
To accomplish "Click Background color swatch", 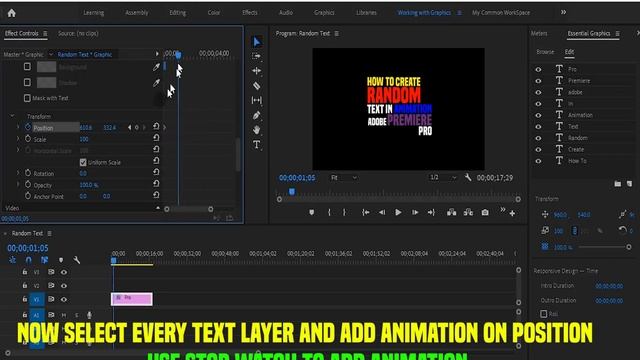I will [x=47, y=67].
